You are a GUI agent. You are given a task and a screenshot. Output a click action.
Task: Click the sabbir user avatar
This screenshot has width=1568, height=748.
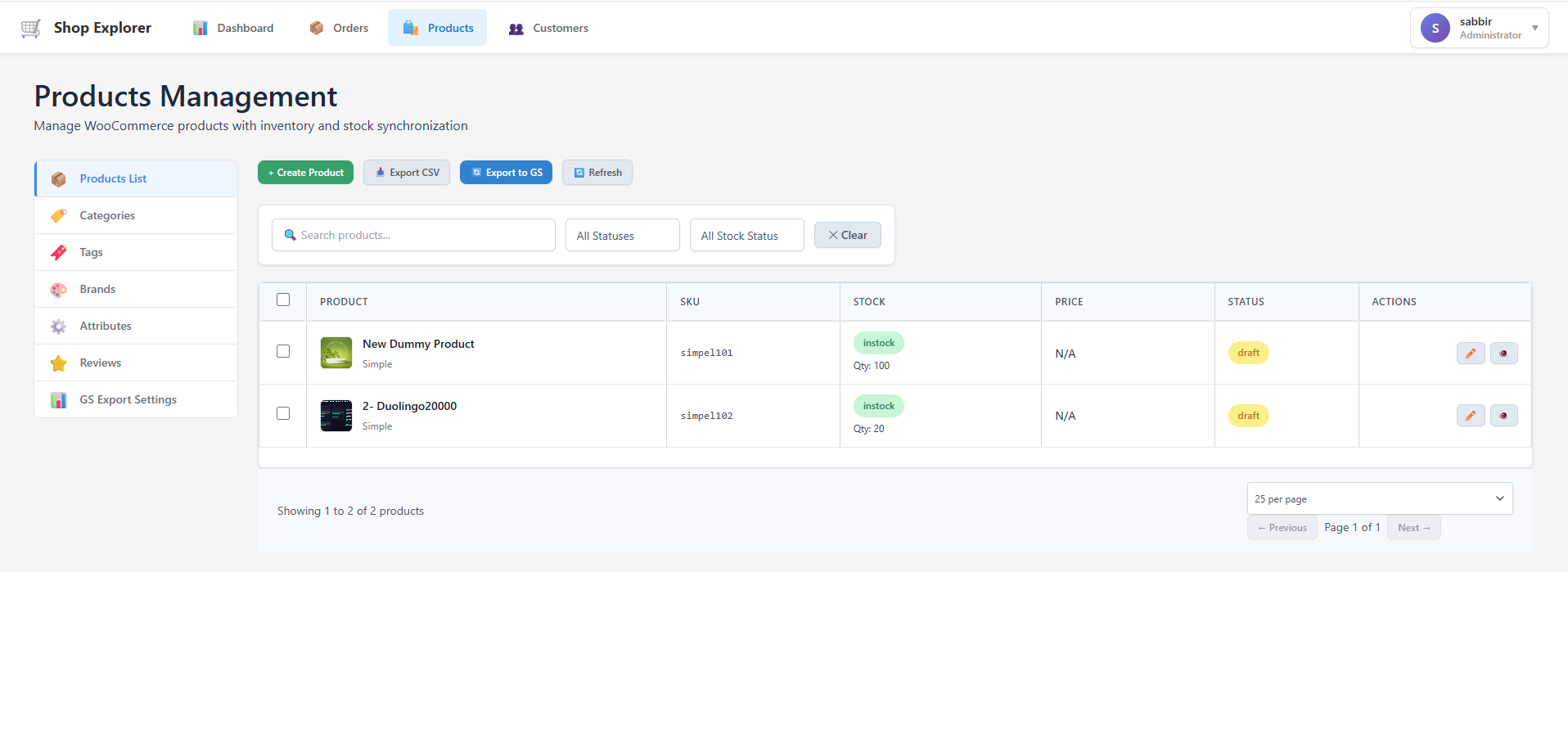point(1435,28)
